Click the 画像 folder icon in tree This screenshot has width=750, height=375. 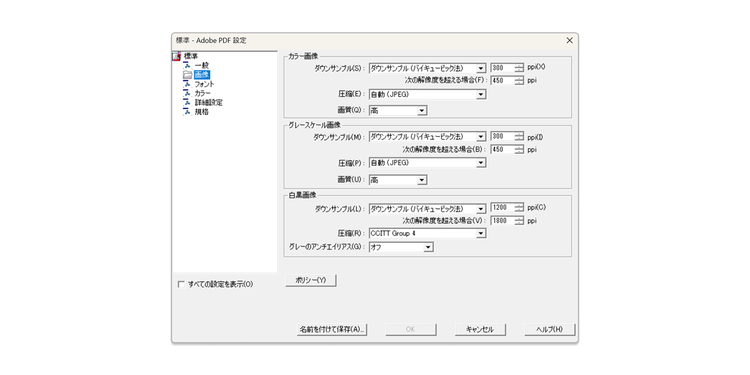click(187, 75)
